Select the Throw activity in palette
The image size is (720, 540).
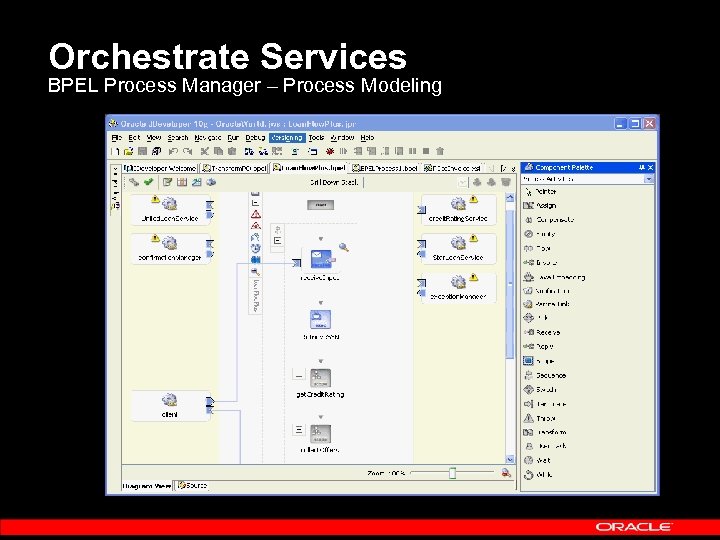(x=540, y=418)
